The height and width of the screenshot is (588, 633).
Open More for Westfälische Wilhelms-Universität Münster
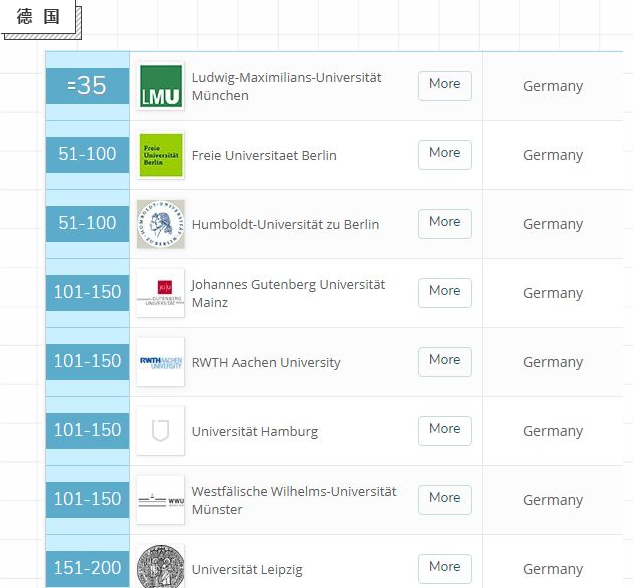pos(445,500)
